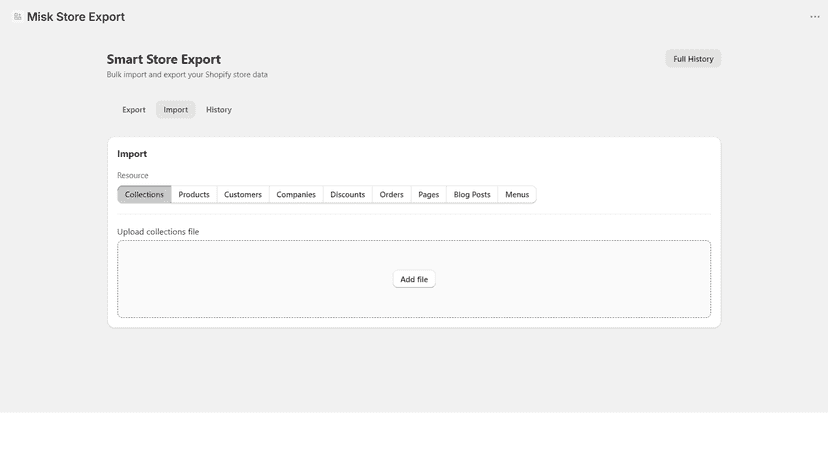Select Customers resource
Image resolution: width=828 pixels, height=466 pixels.
(243, 194)
